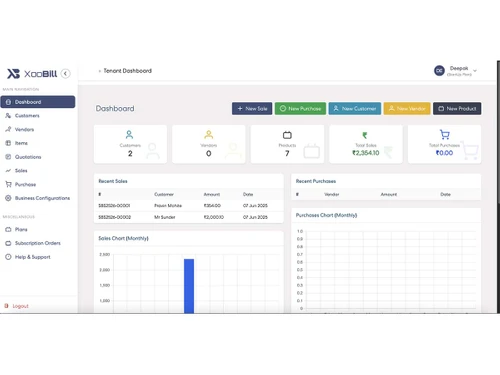Click the Deepak user avatar
The image size is (500, 375).
439,71
